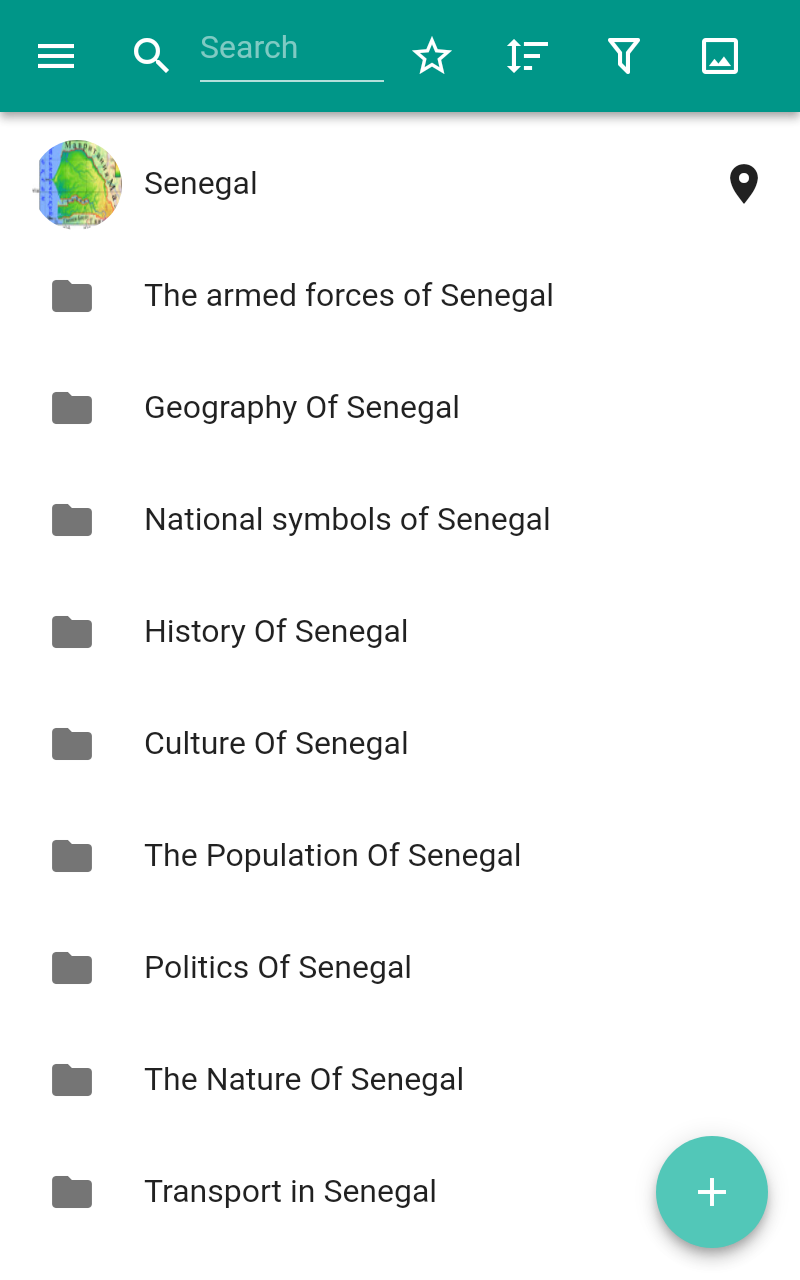Select Culture Of Senegal entry
This screenshot has width=800, height=1280.
pos(276,744)
